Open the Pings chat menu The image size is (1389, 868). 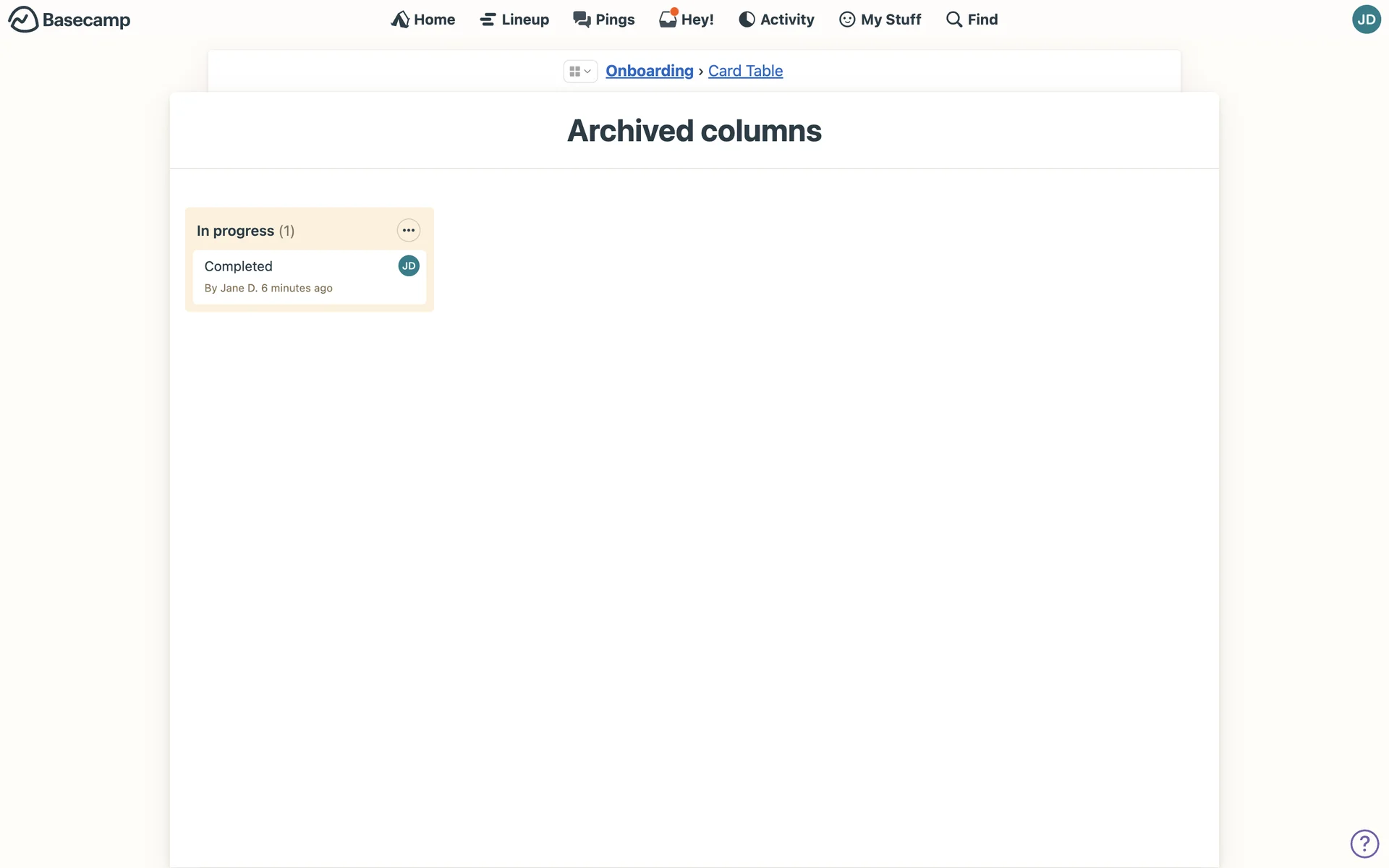tap(604, 20)
